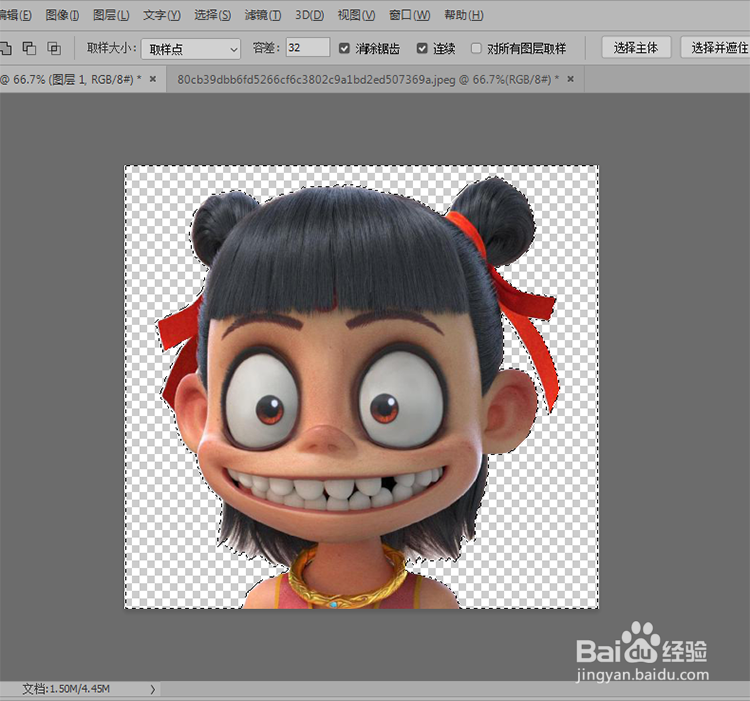Screen dimensions: 750x701
Task: Click the 选择主体 button
Action: click(x=636, y=47)
